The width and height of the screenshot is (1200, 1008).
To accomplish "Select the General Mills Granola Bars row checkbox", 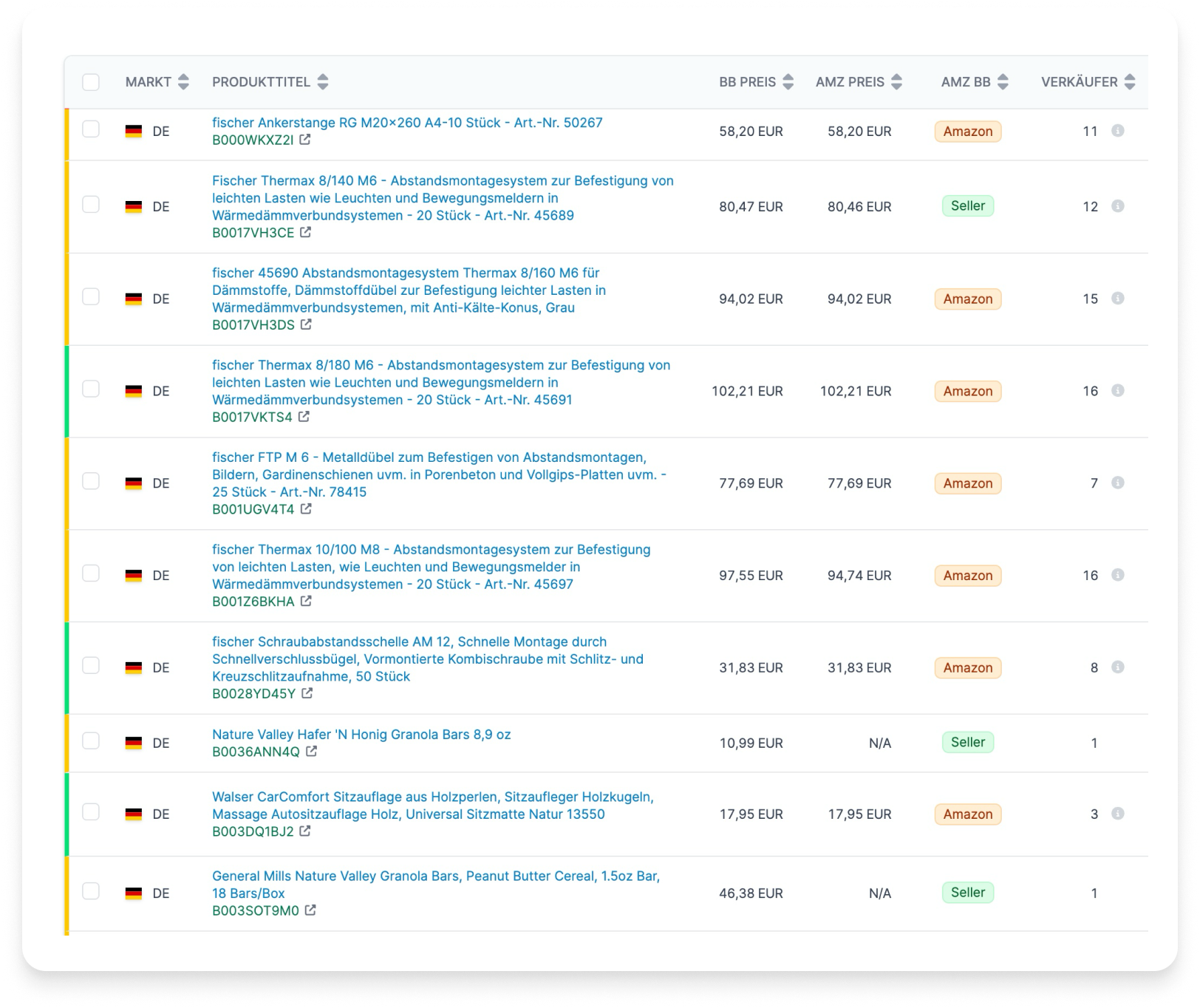I will tap(91, 891).
